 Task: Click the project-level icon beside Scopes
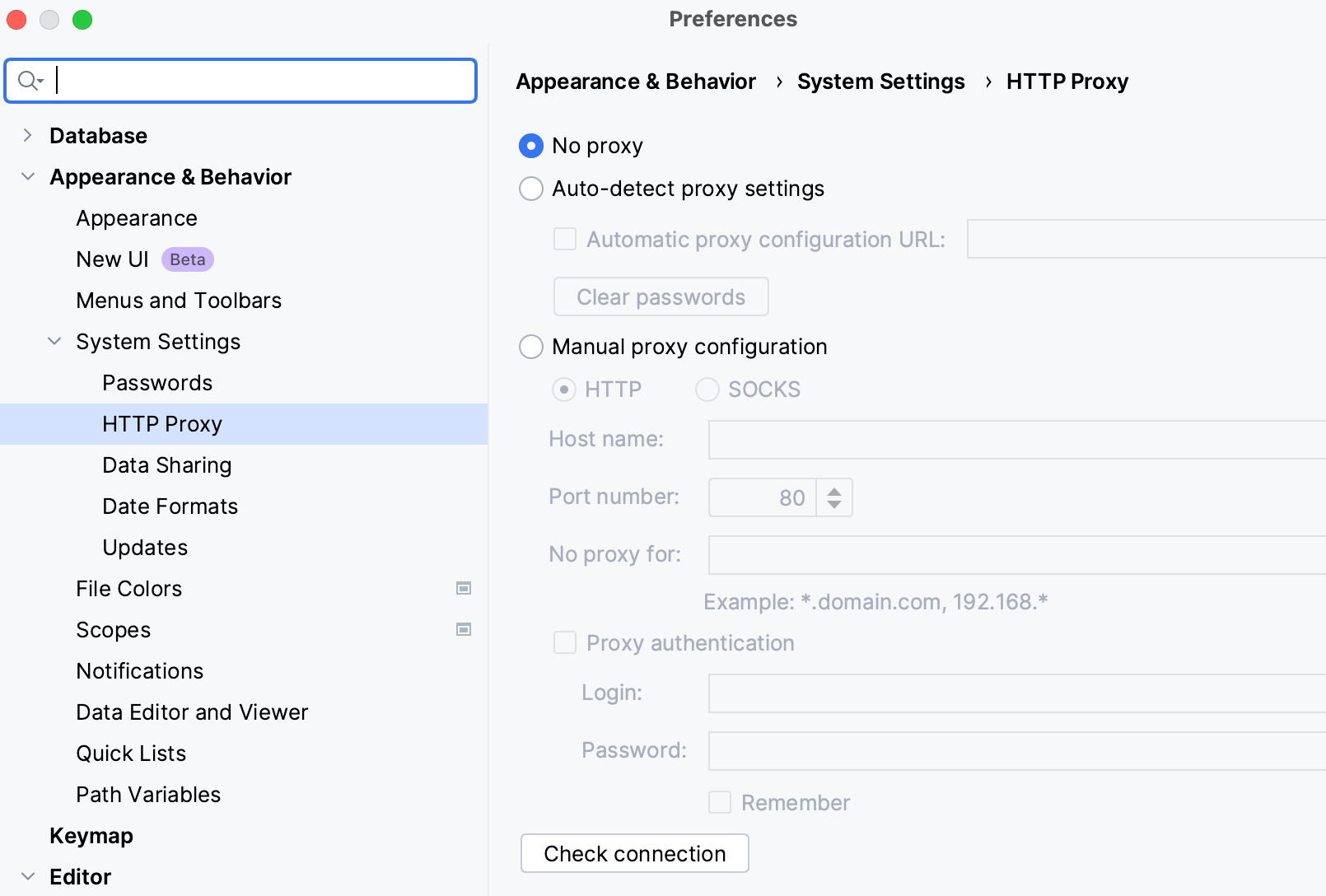click(464, 629)
